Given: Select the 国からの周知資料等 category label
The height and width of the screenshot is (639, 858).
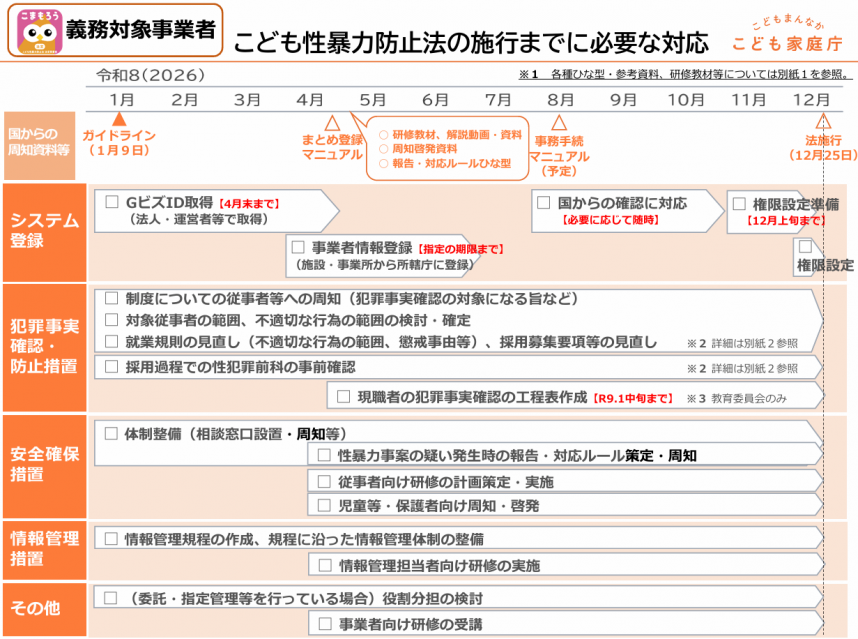Looking at the screenshot, I should point(39,146).
